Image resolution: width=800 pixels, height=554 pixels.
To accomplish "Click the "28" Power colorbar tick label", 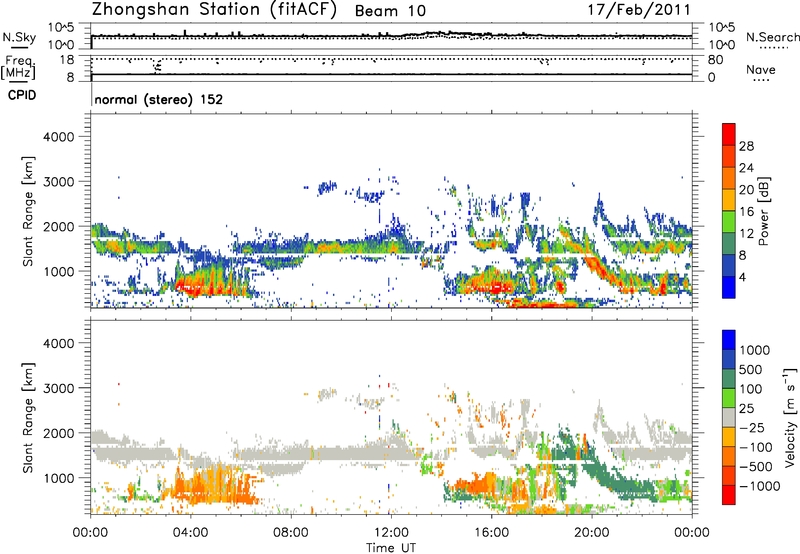I will click(746, 146).
